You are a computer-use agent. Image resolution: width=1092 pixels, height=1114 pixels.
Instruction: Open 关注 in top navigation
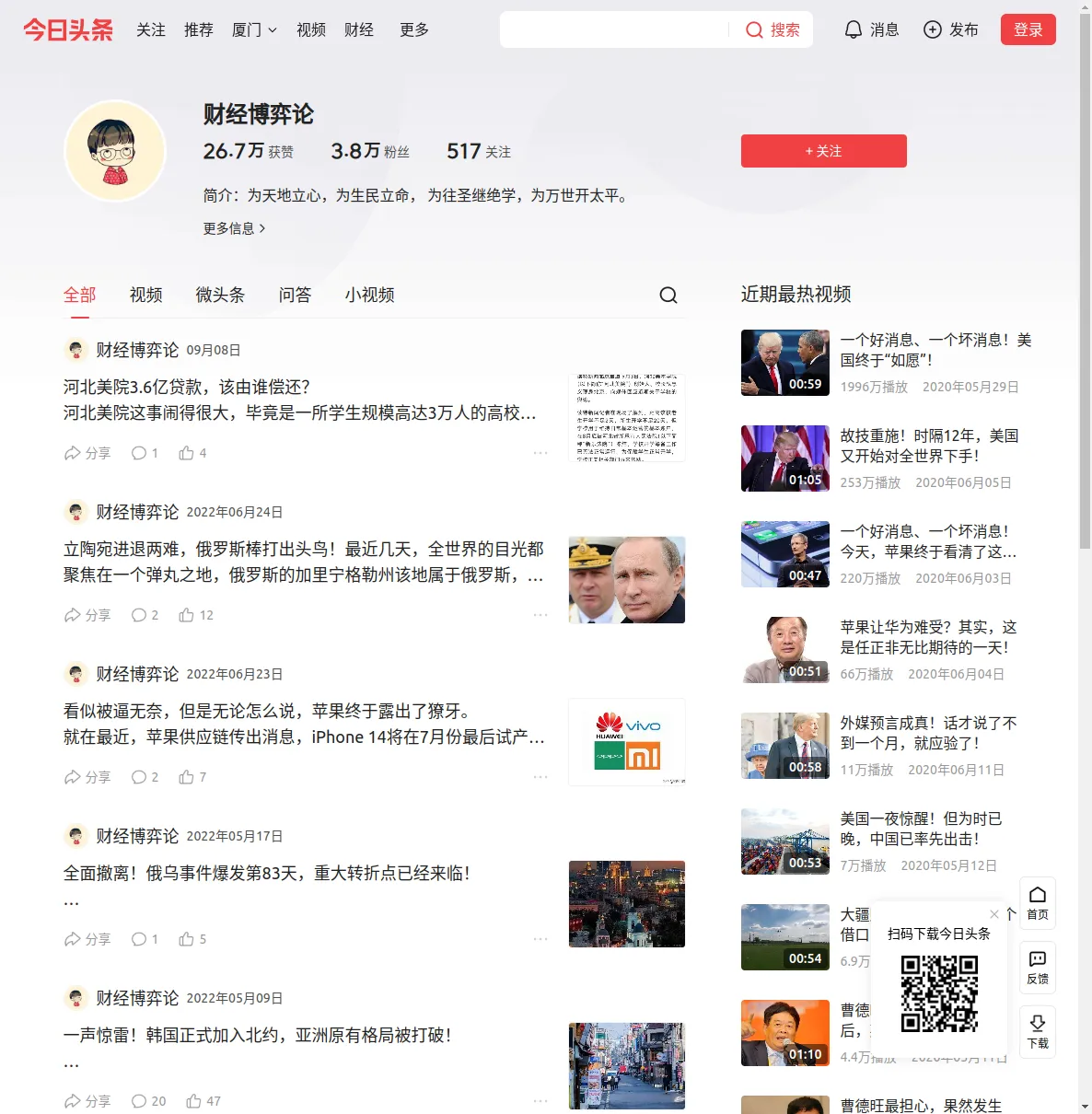151,29
